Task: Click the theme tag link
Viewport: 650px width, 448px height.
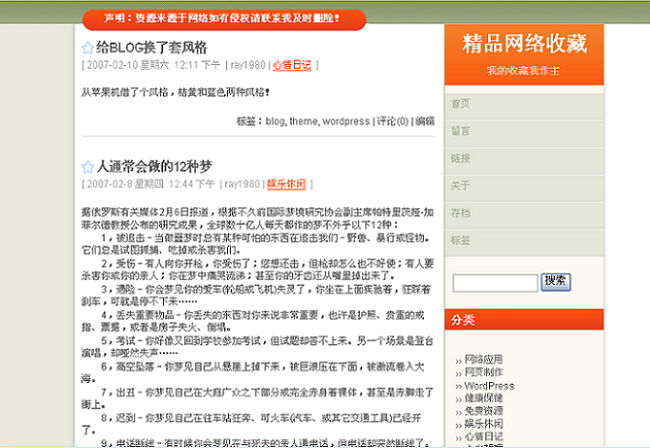Action: click(x=303, y=121)
